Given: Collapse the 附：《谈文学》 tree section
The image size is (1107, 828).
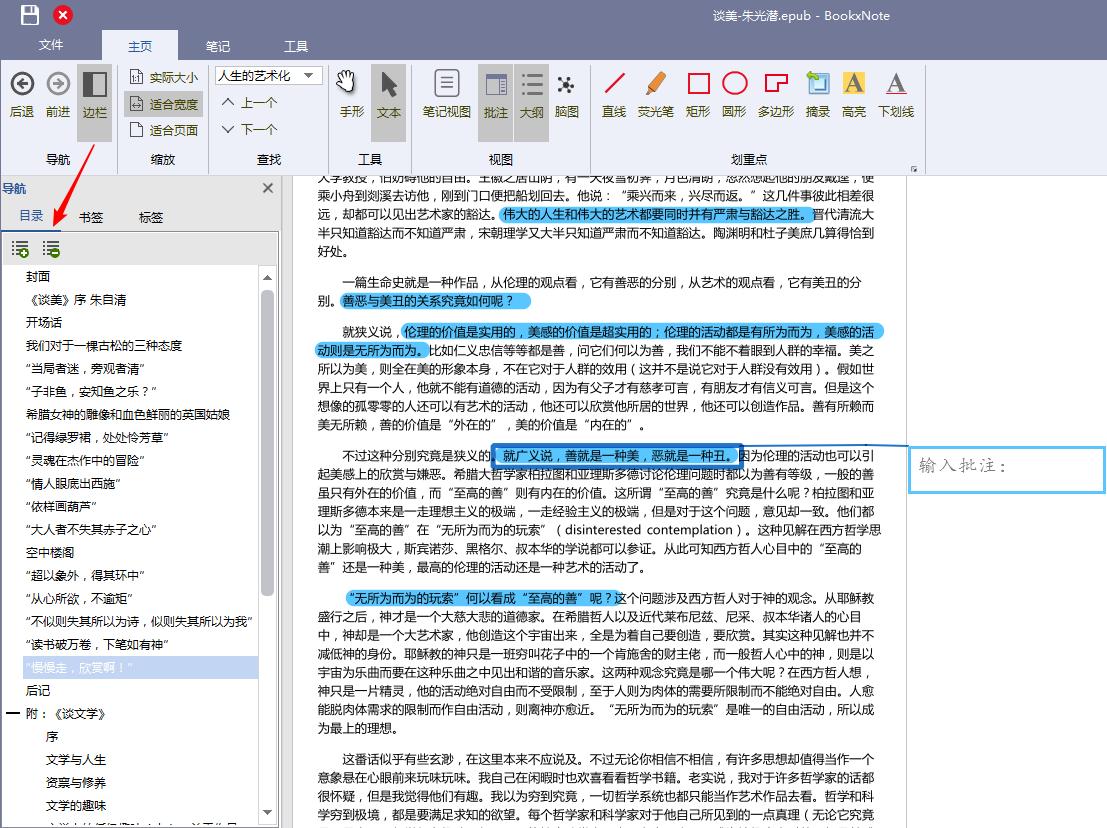Looking at the screenshot, I should (14, 713).
